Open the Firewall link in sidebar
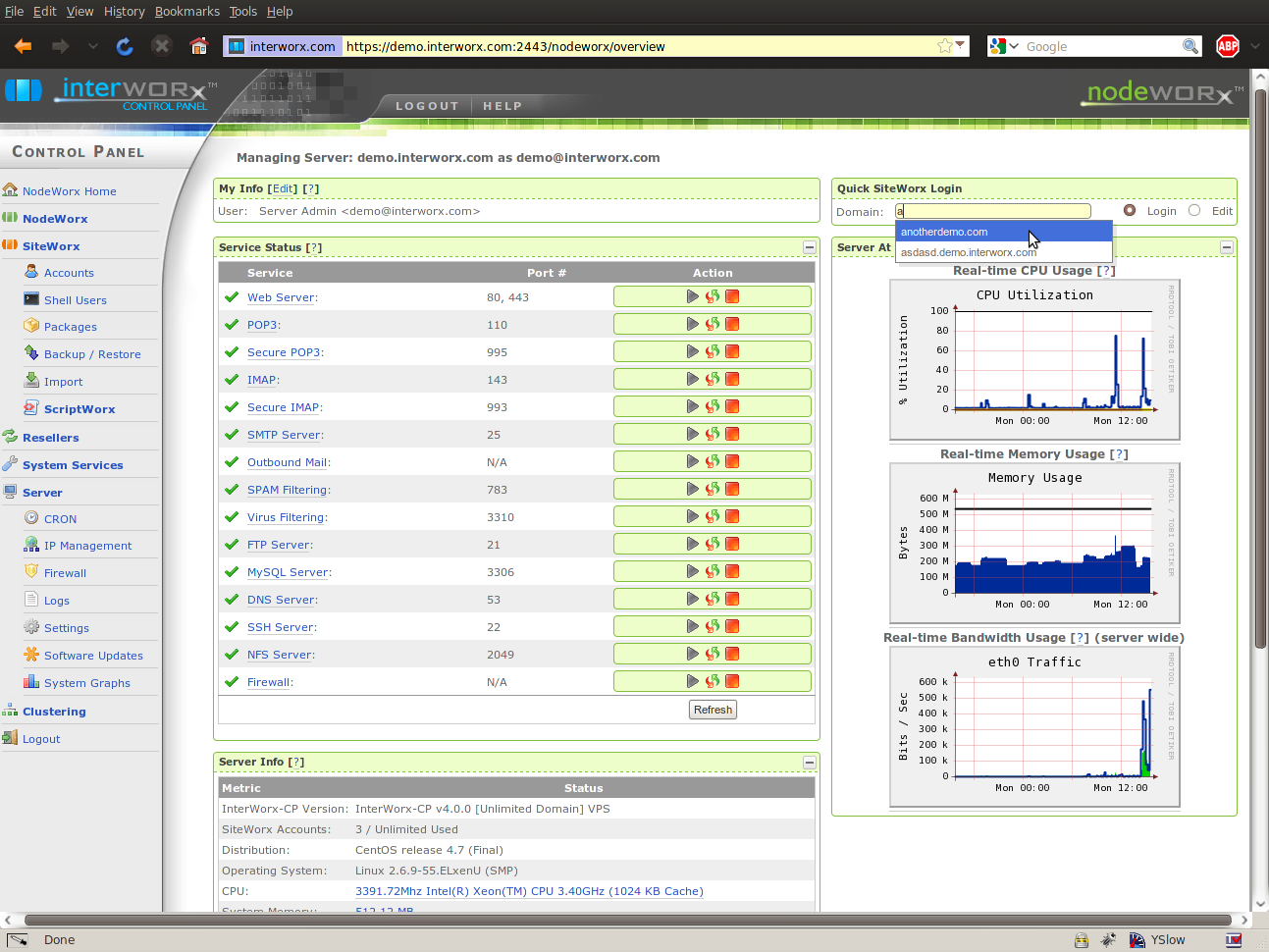Viewport: 1269px width, 952px height. (65, 573)
